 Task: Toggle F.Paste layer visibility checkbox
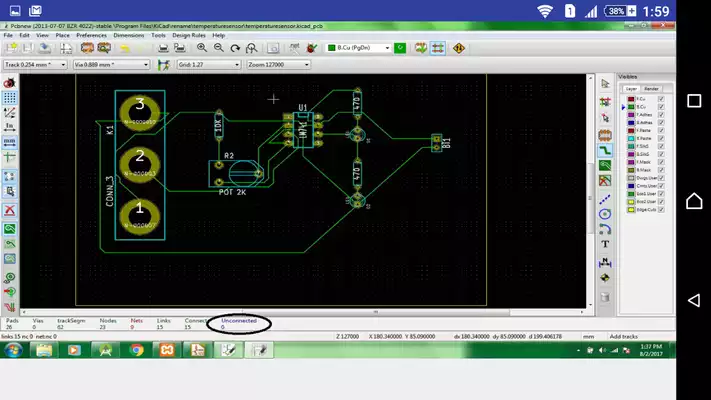[661, 131]
